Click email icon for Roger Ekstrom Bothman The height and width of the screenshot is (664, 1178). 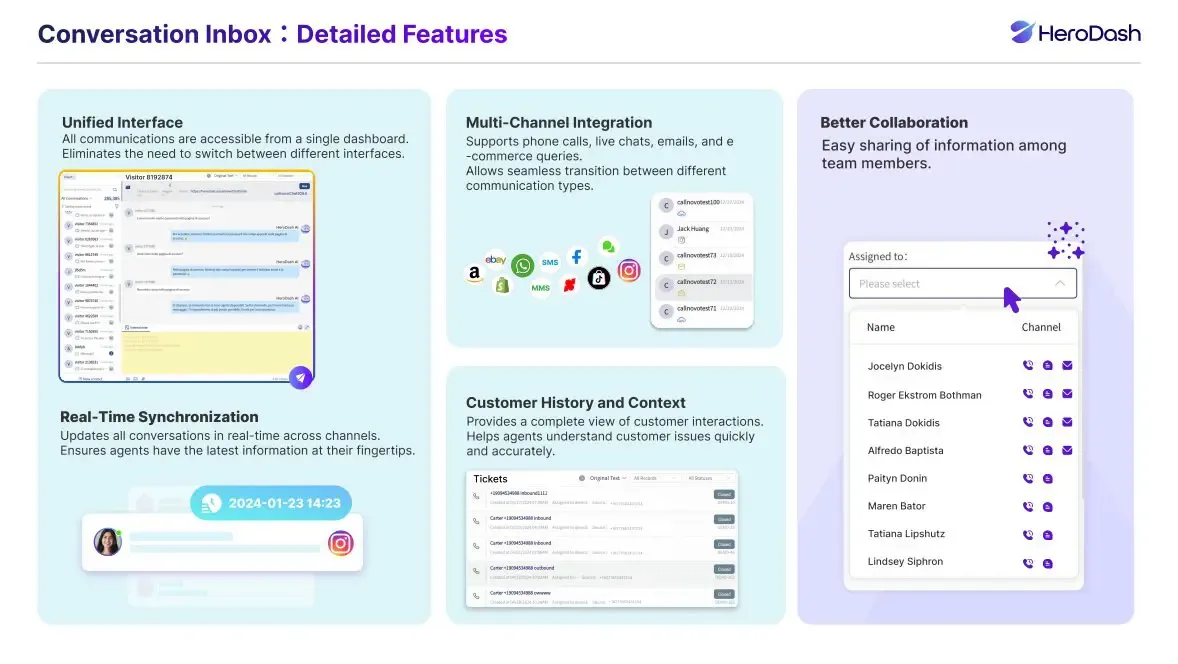coord(1067,394)
